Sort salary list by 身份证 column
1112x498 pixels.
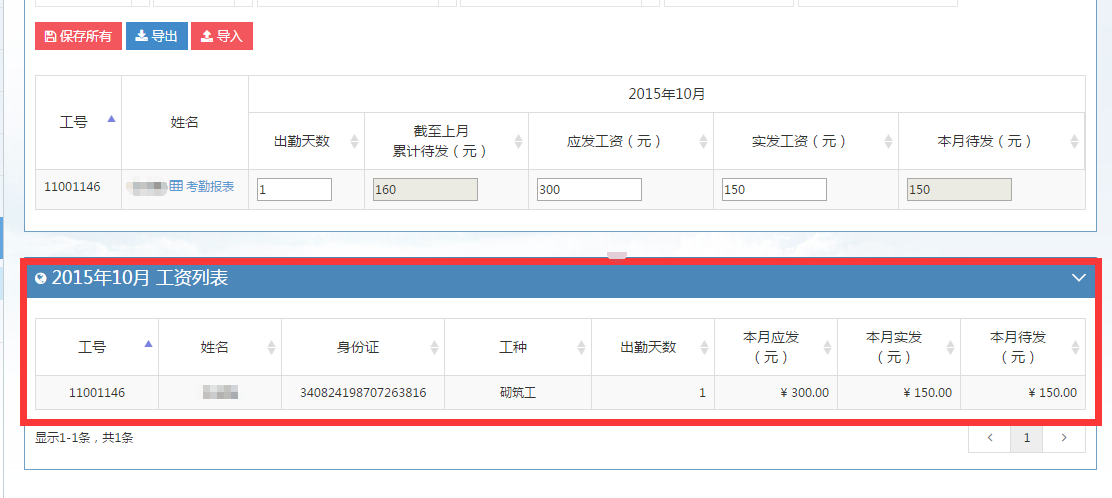pos(434,347)
